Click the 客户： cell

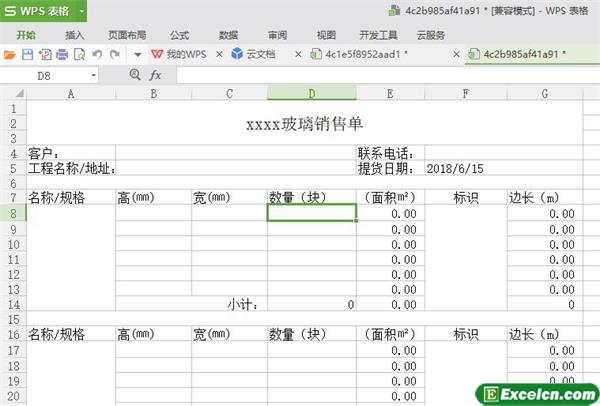pyautogui.click(x=71, y=153)
